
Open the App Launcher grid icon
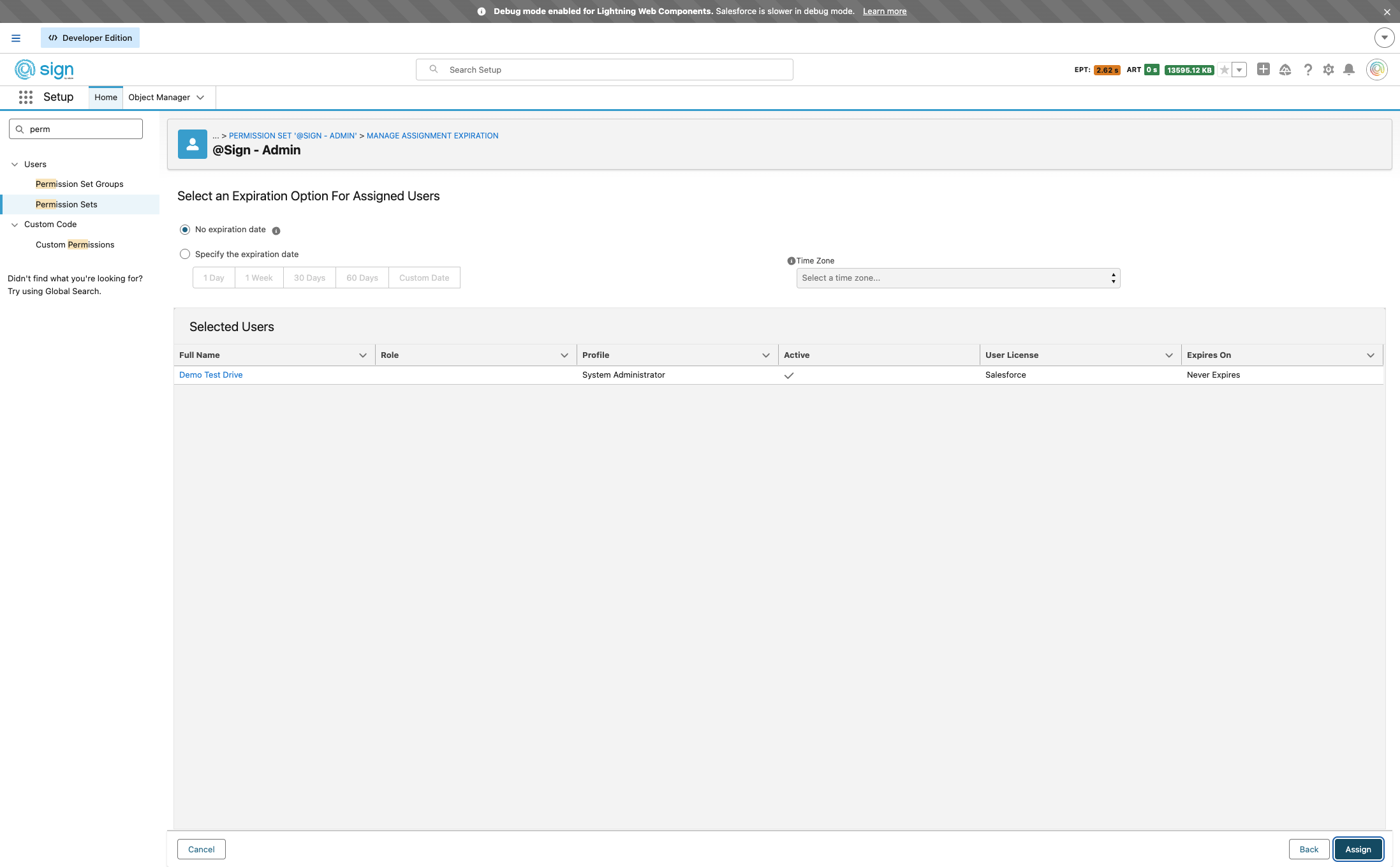click(x=26, y=97)
